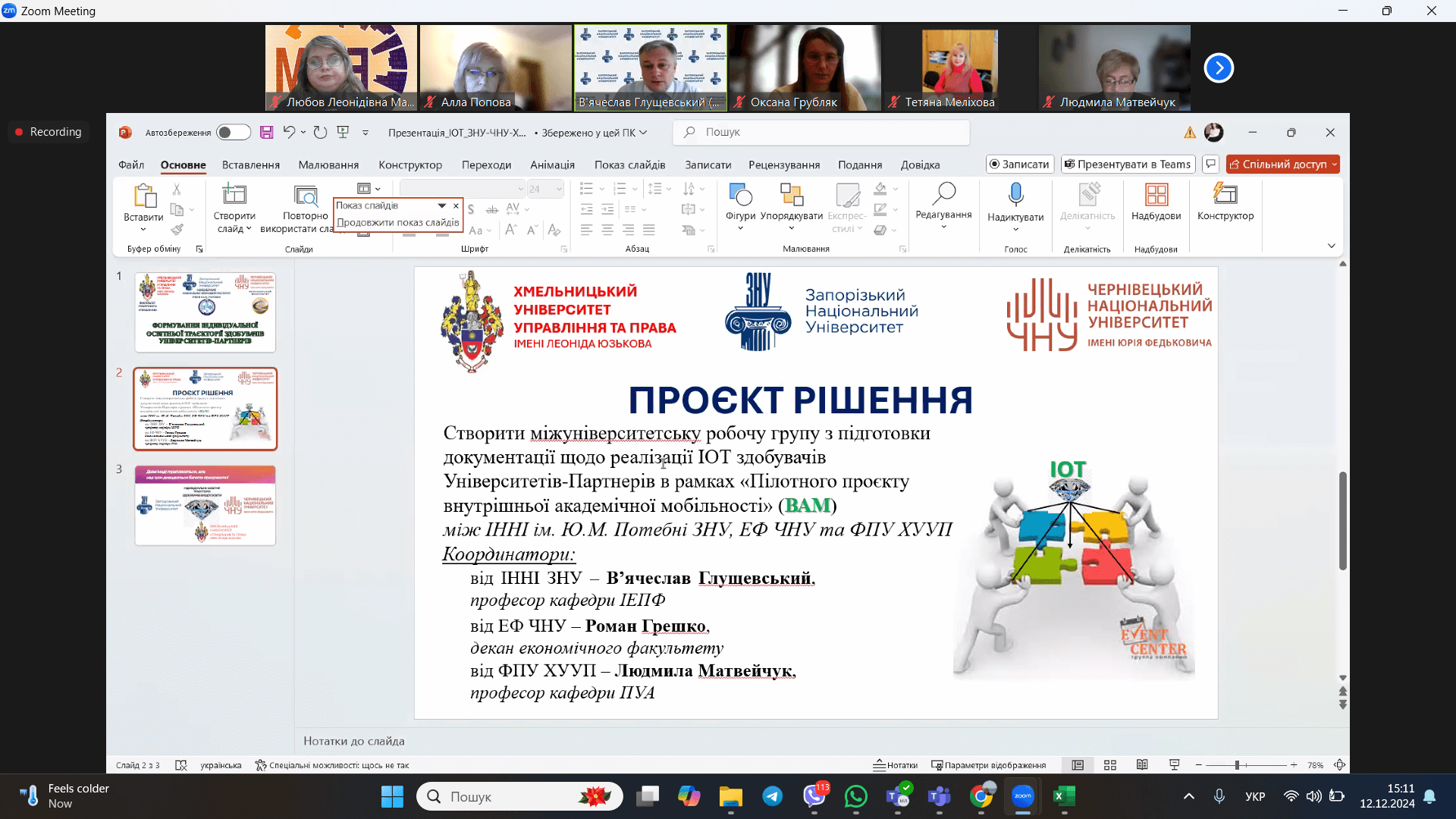This screenshot has width=1456, height=819.
Task: Expand the Створити слайд dropdown arrow
Action: [x=249, y=229]
